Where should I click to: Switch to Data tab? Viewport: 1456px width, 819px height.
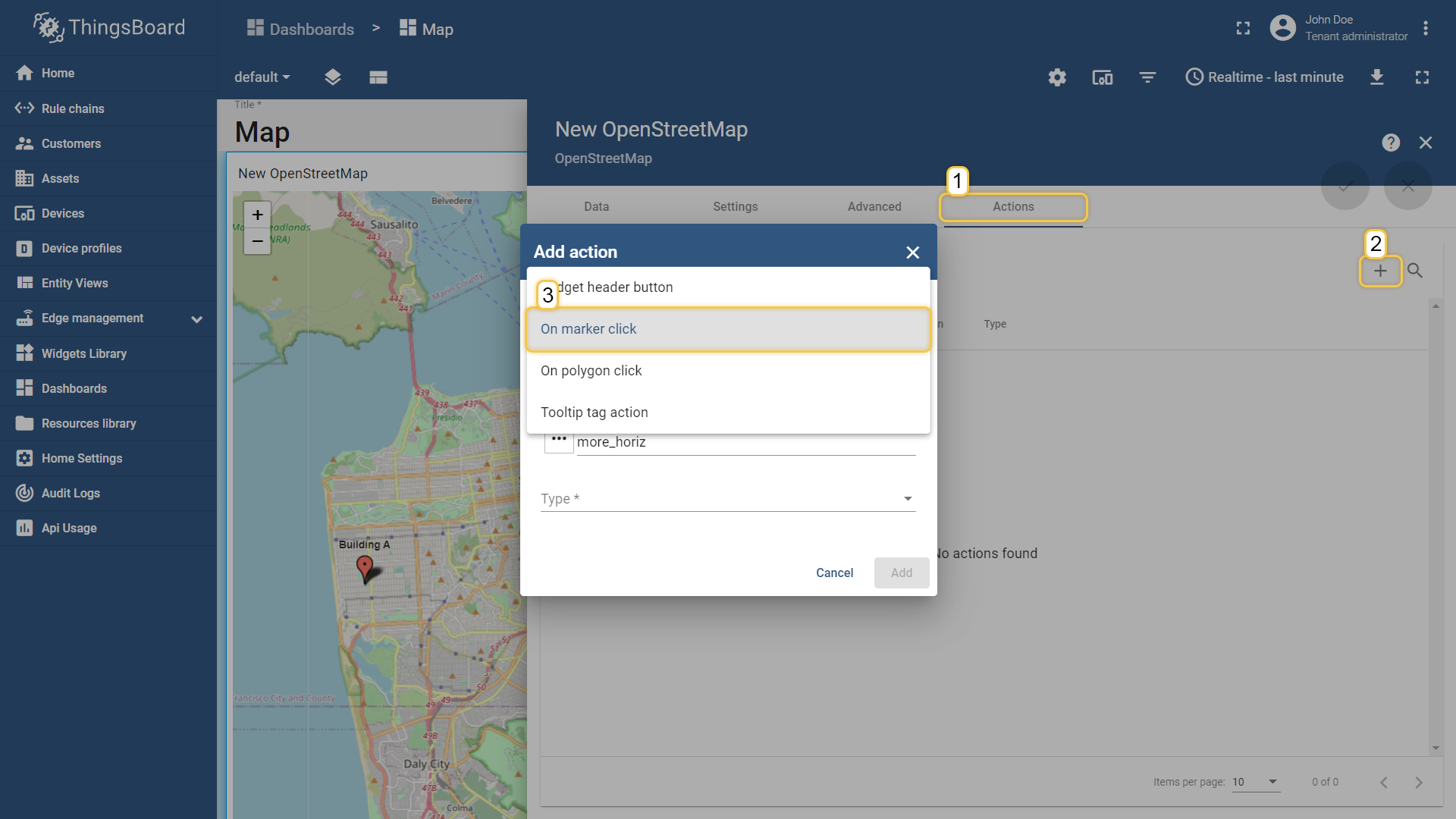[596, 206]
